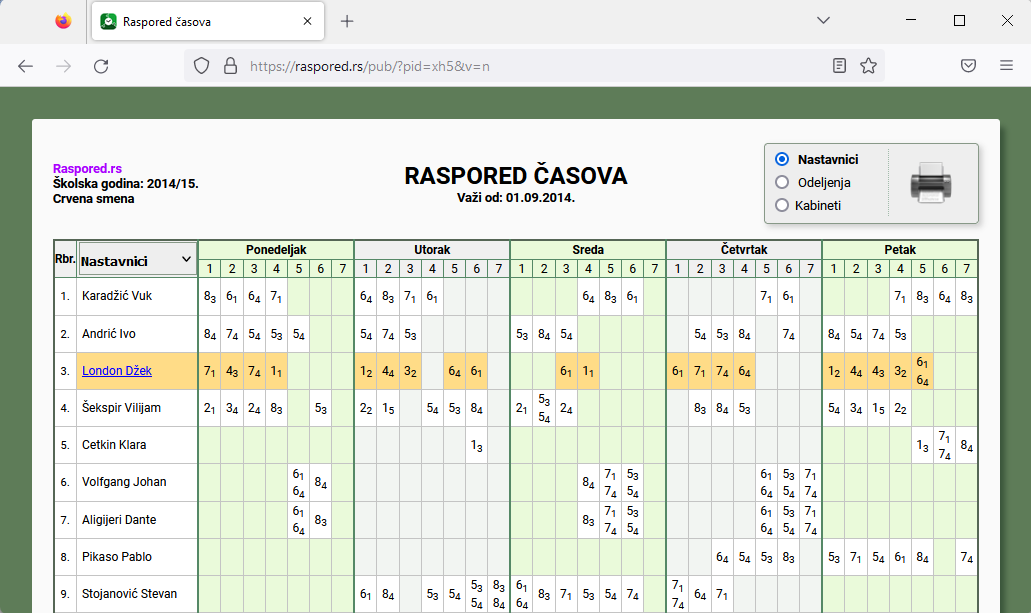Click Karadžić Vuk's Monday first period cell
This screenshot has height=613, width=1031.
[x=210, y=297]
